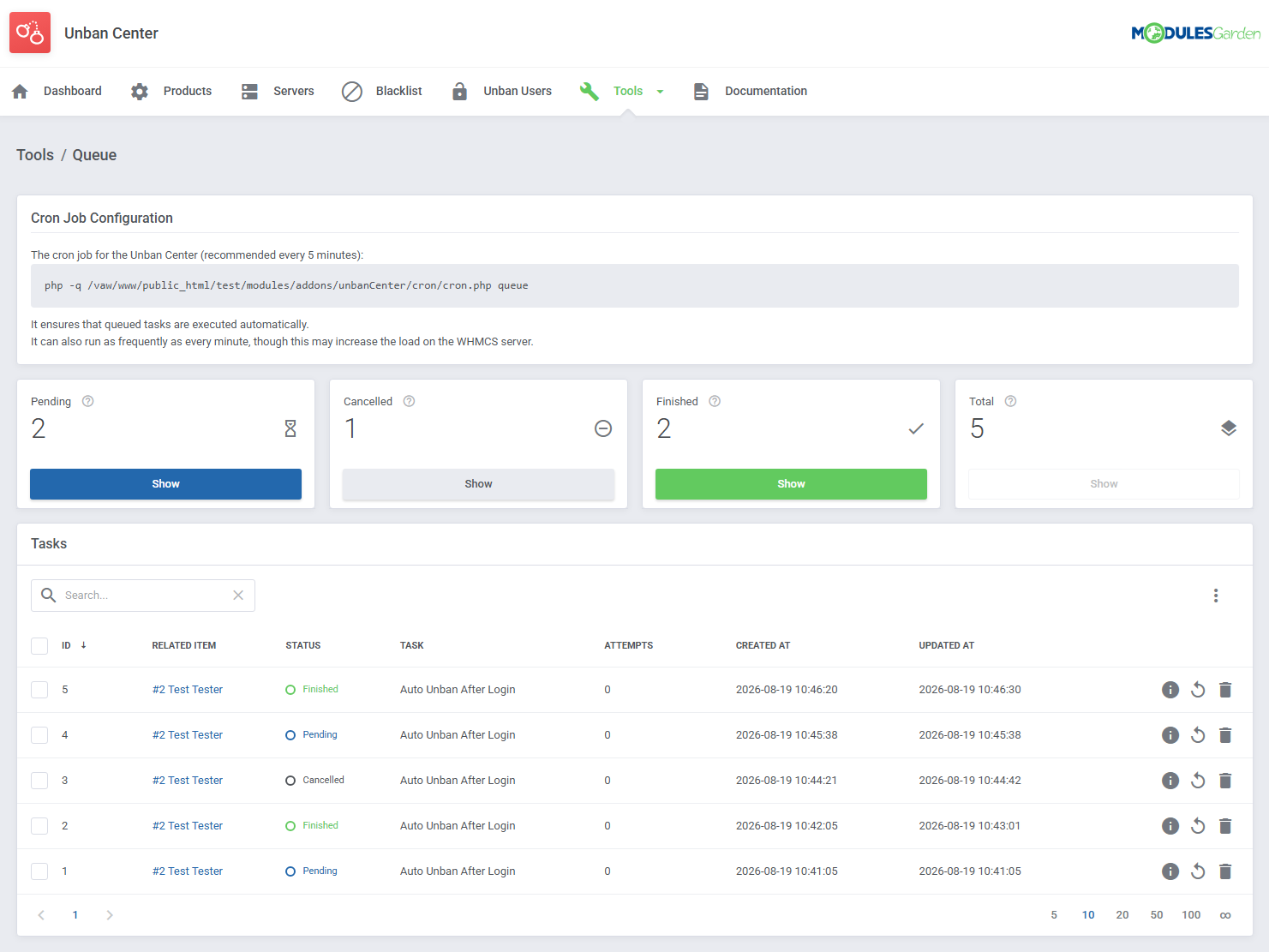The image size is (1269, 952).
Task: Delete task 2
Action: pos(1225,826)
